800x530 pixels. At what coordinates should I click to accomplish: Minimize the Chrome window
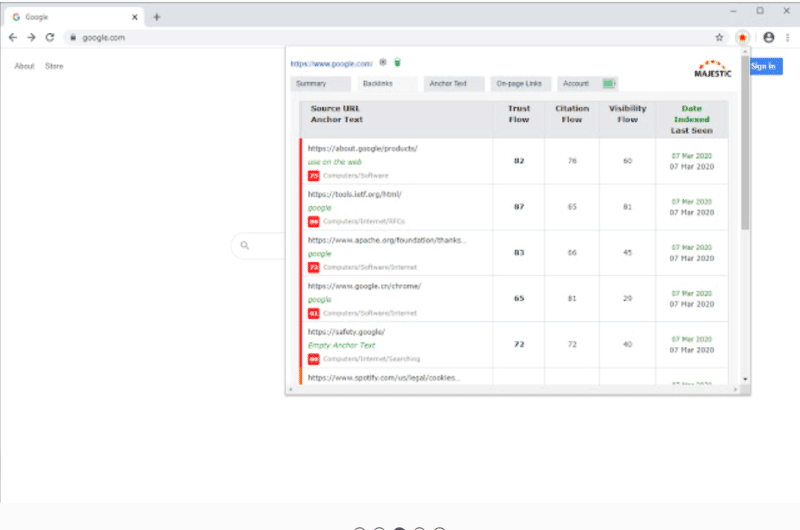pos(733,11)
